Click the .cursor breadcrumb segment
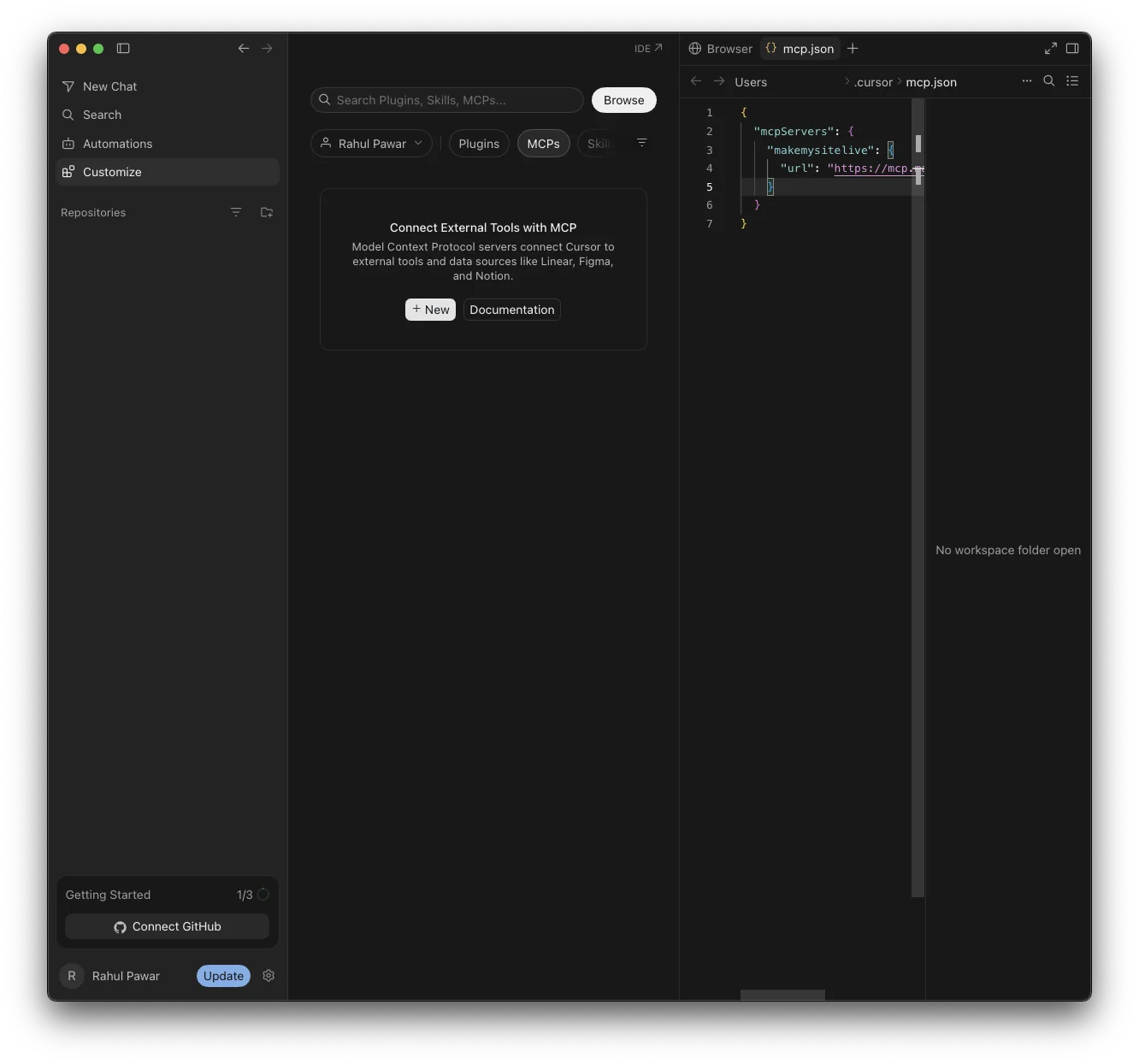 (x=873, y=82)
